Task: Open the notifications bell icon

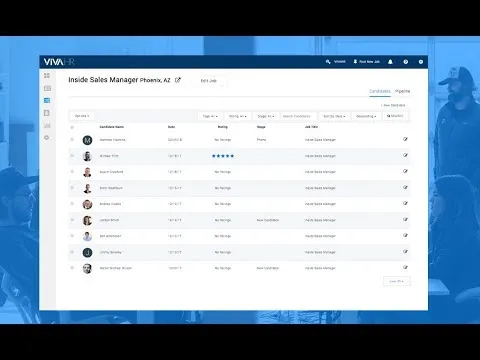Action: [390, 62]
